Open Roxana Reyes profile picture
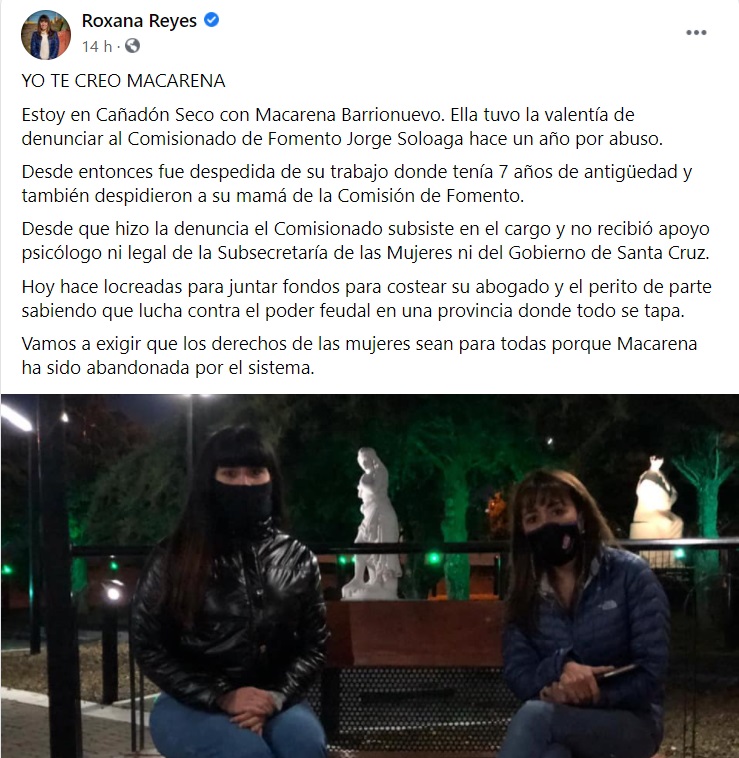 46,35
